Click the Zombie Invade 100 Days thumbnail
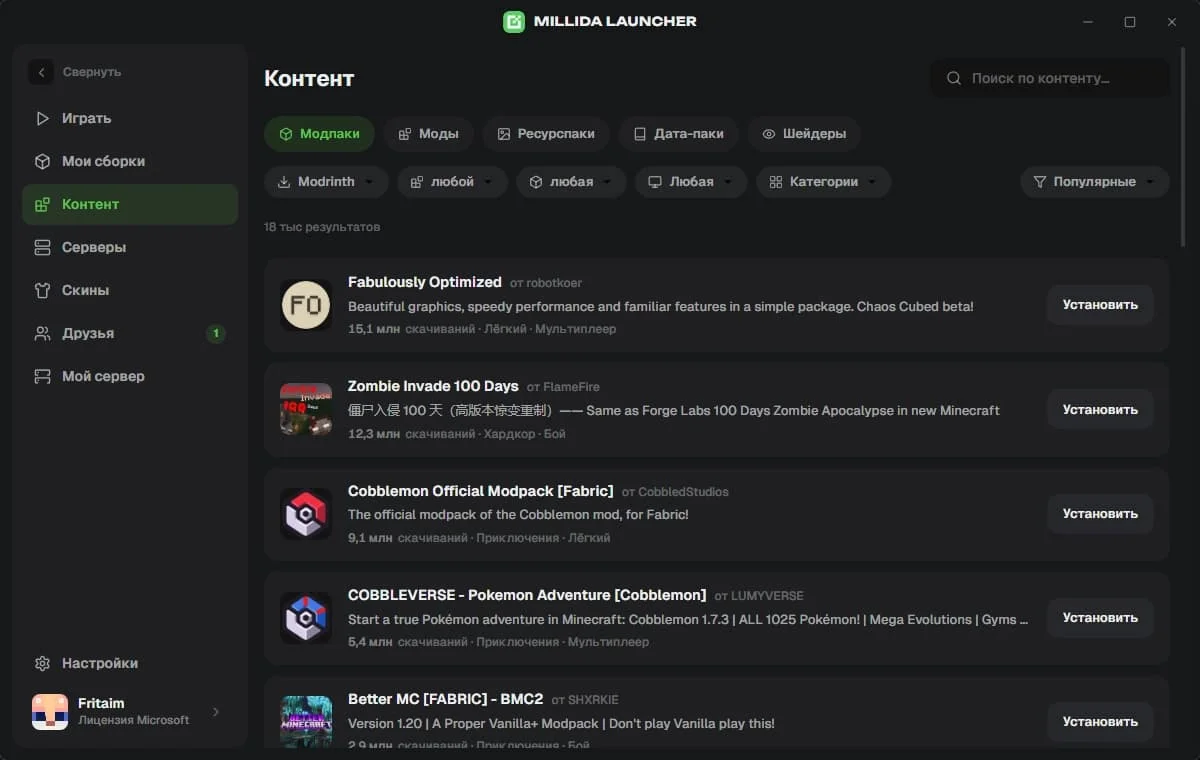1200x760 pixels. 306,409
